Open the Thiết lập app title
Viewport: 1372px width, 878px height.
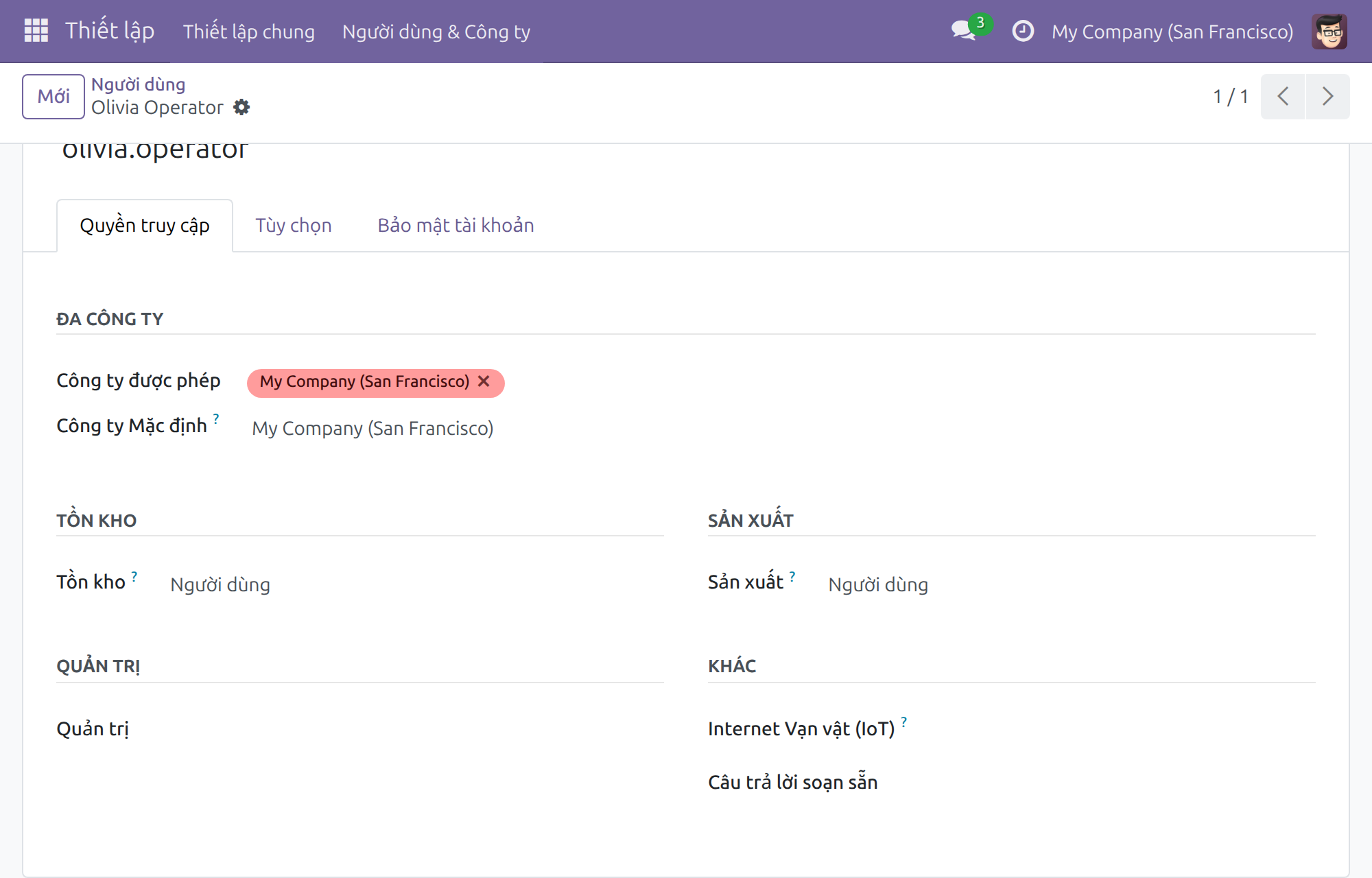(110, 31)
